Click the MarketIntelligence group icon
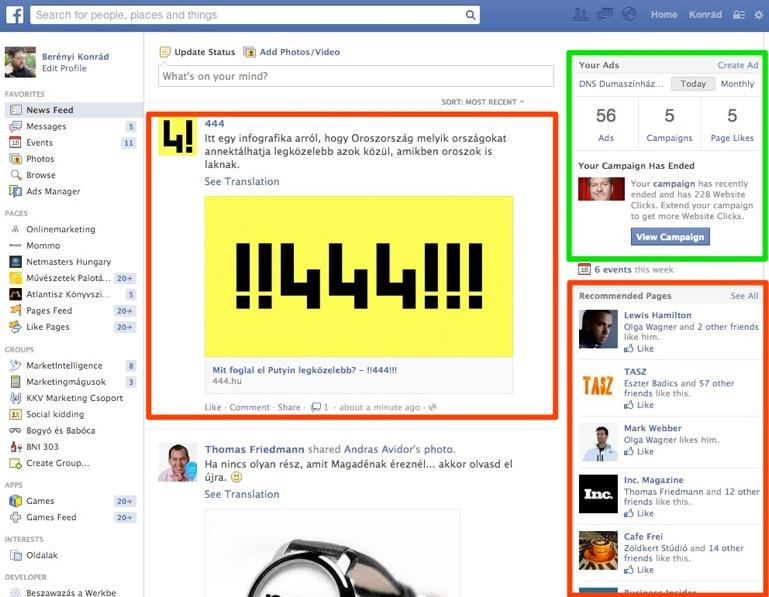The height and width of the screenshot is (597, 769). point(16,365)
